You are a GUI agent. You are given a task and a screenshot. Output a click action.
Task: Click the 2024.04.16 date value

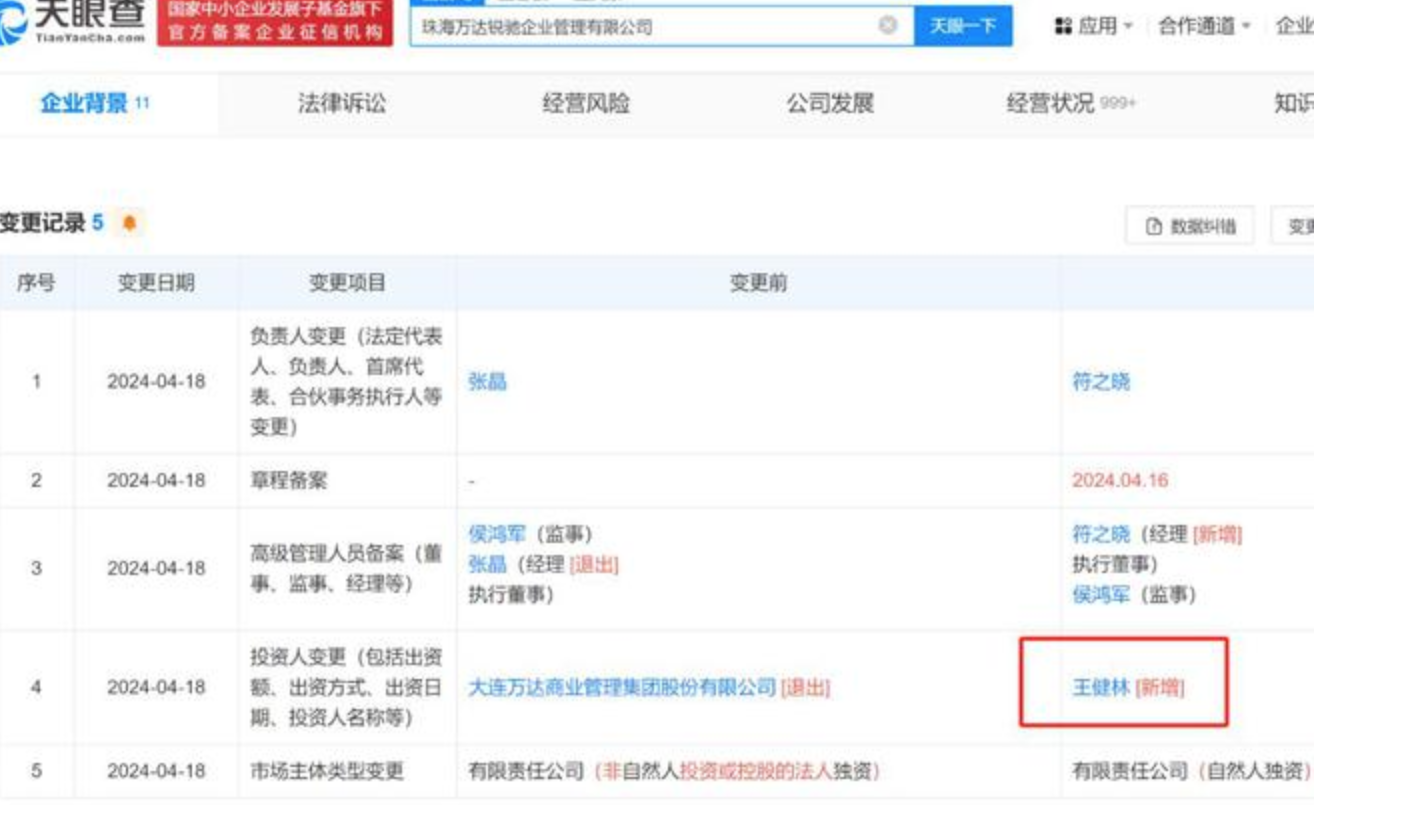pos(1120,480)
